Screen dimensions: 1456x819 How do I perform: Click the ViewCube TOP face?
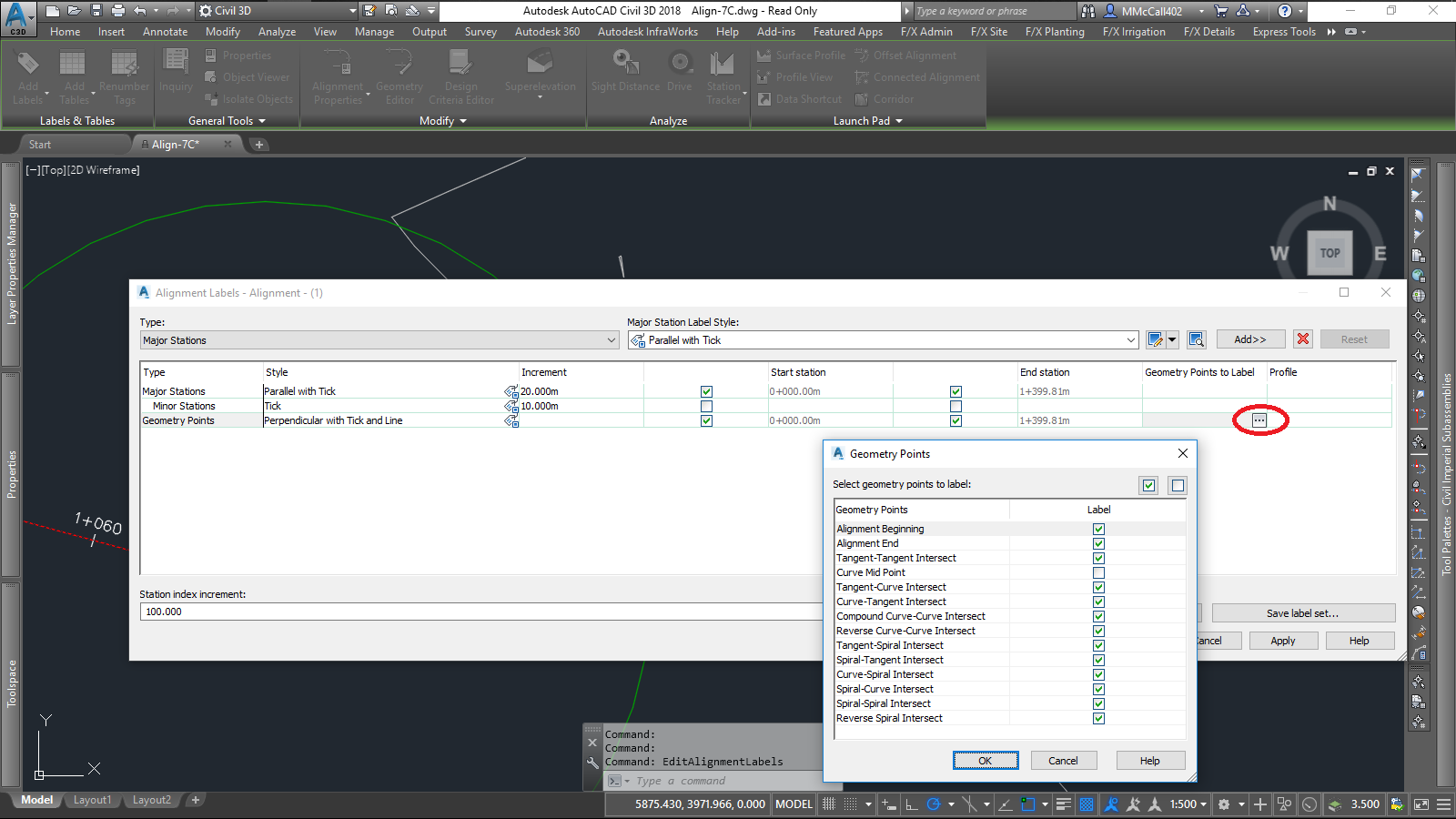pyautogui.click(x=1330, y=253)
